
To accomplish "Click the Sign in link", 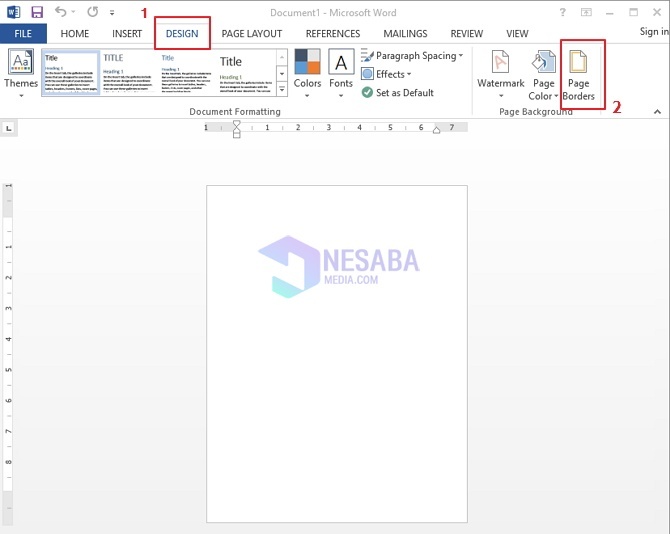I will [654, 31].
